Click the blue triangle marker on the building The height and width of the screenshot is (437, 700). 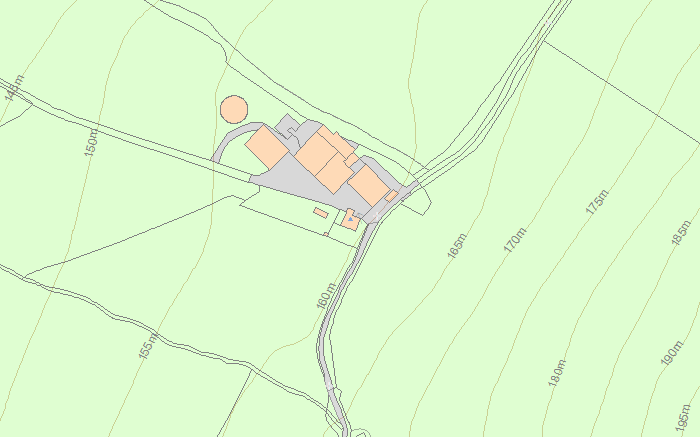click(350, 219)
